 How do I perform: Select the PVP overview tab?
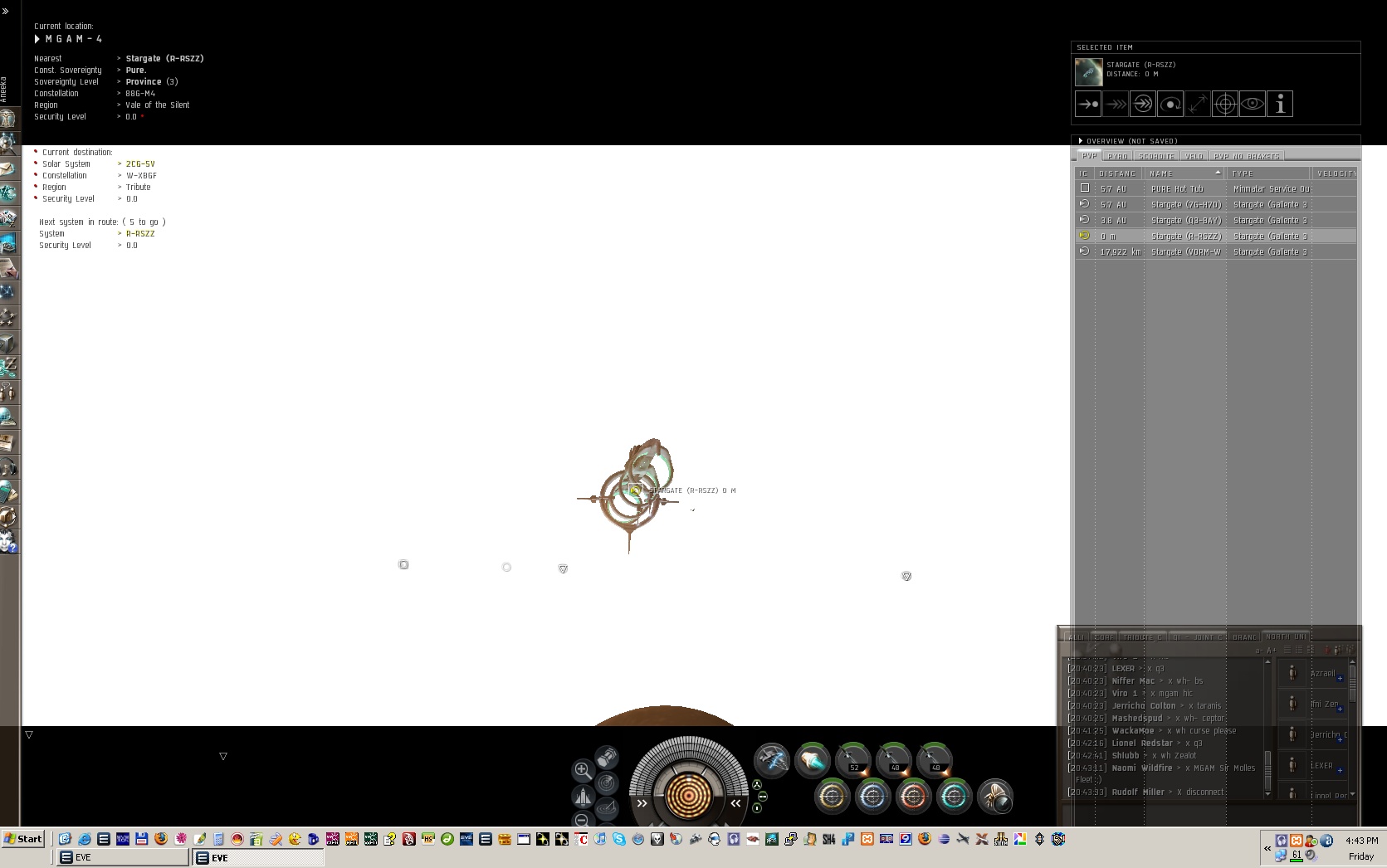point(1089,156)
